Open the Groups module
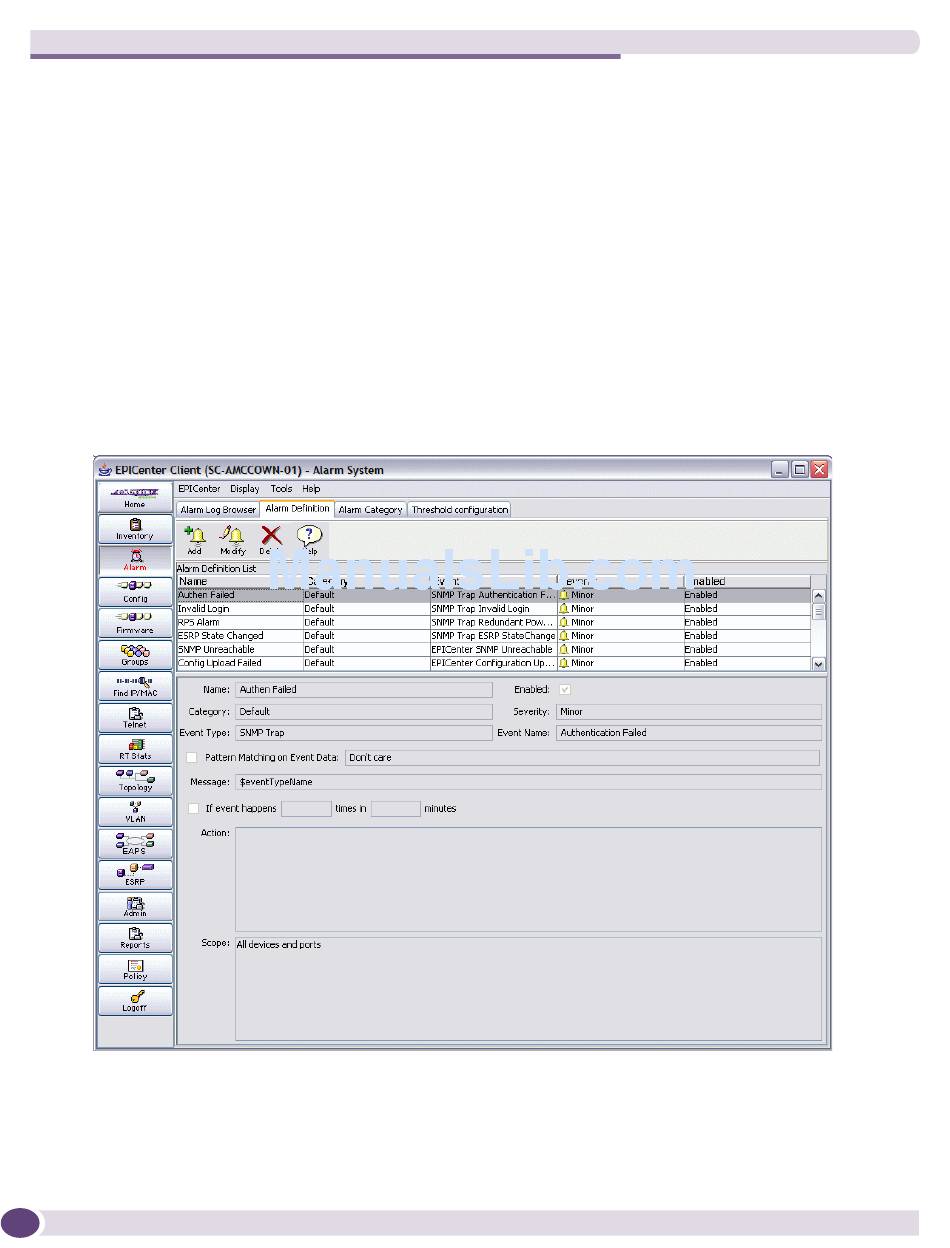Screen dimensions: 950x1248 pos(135,654)
